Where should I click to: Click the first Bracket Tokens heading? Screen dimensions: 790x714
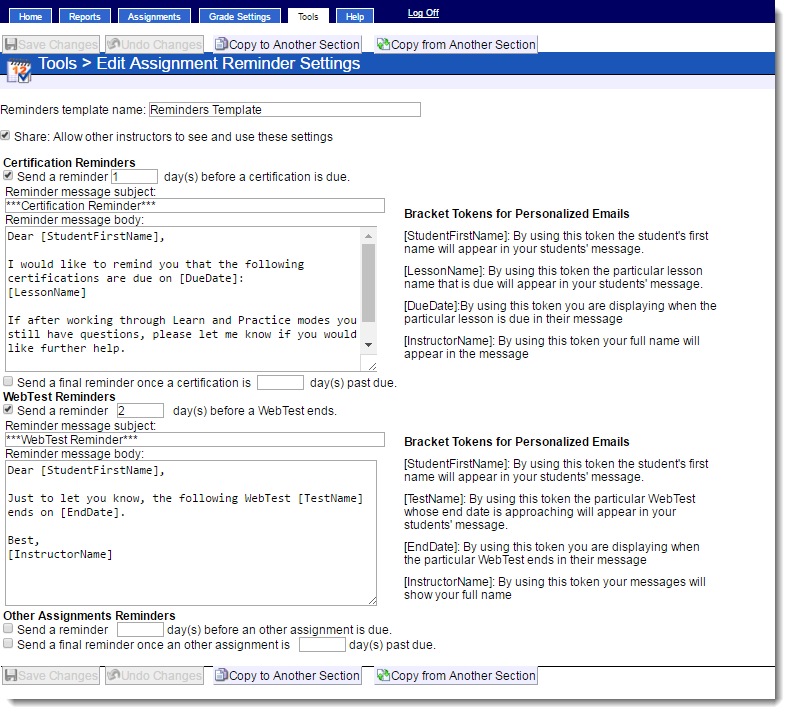[x=516, y=214]
